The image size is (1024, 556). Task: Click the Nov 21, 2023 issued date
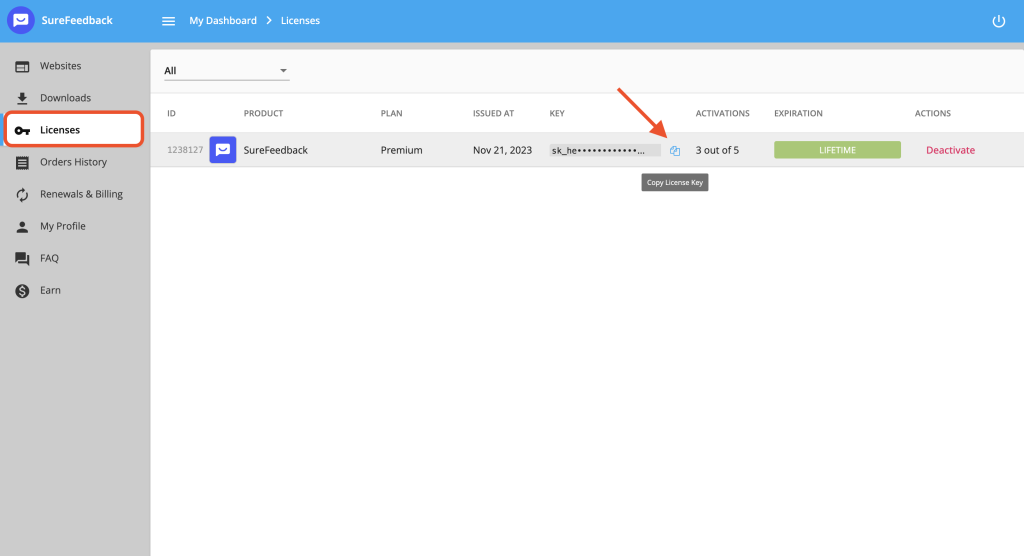click(x=502, y=150)
